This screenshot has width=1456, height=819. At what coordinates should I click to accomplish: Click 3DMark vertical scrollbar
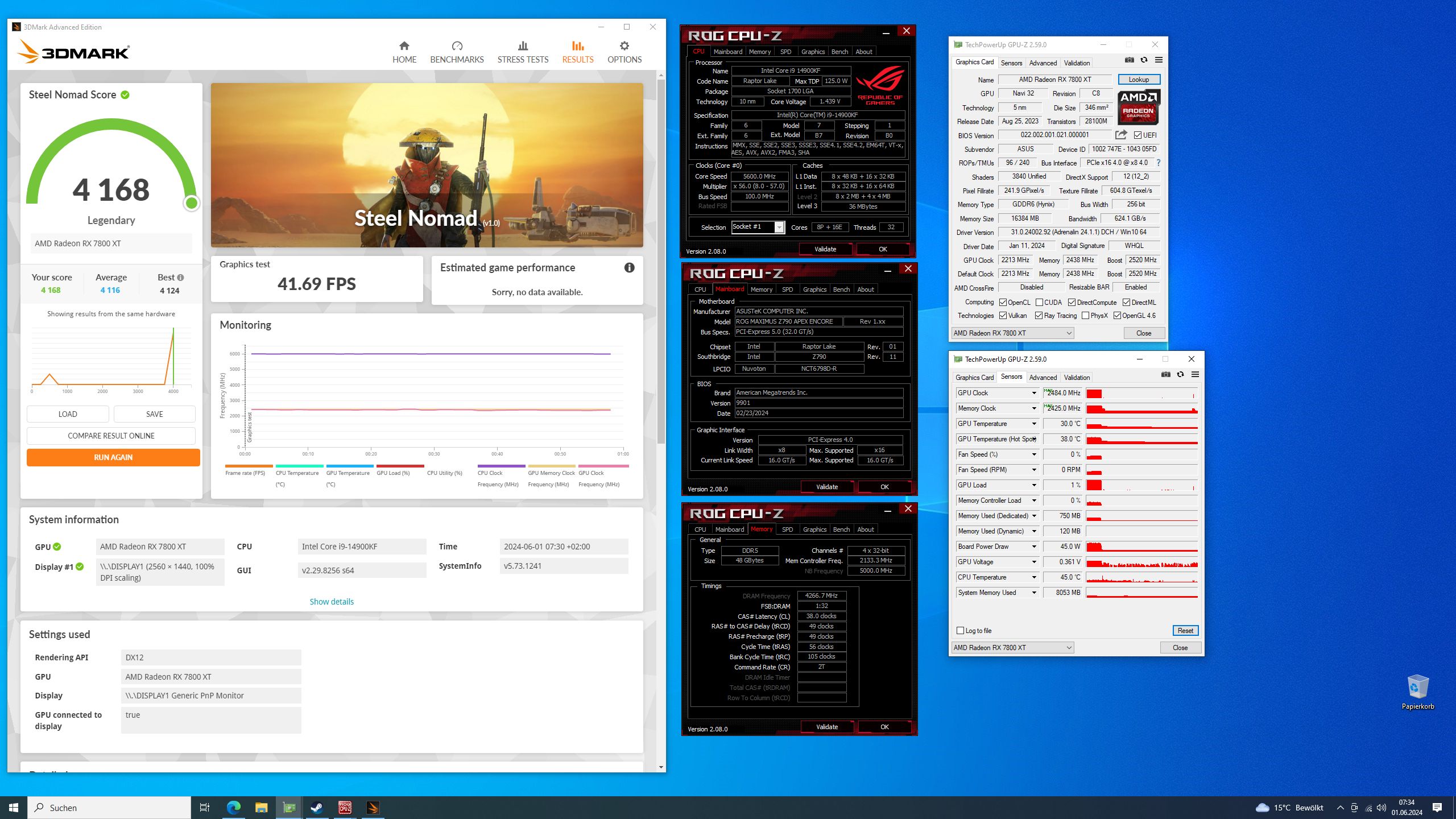coord(660,262)
